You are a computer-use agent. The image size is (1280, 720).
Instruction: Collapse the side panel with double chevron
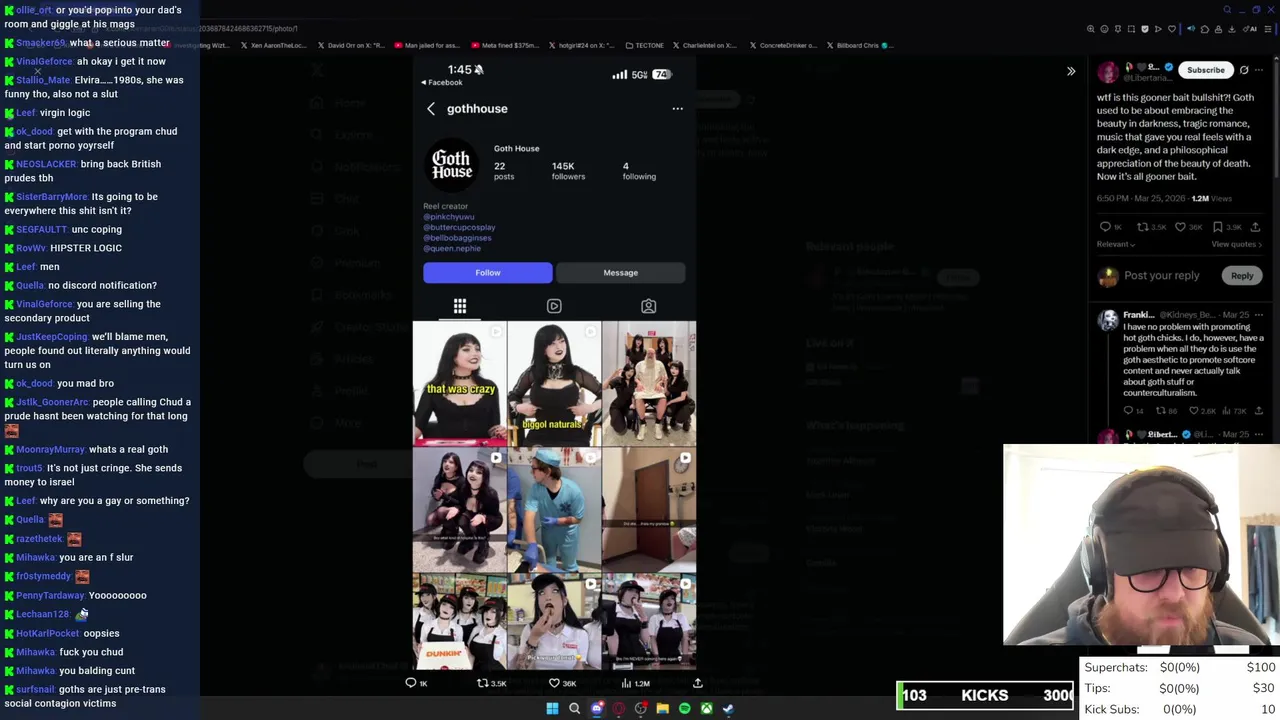point(1071,72)
